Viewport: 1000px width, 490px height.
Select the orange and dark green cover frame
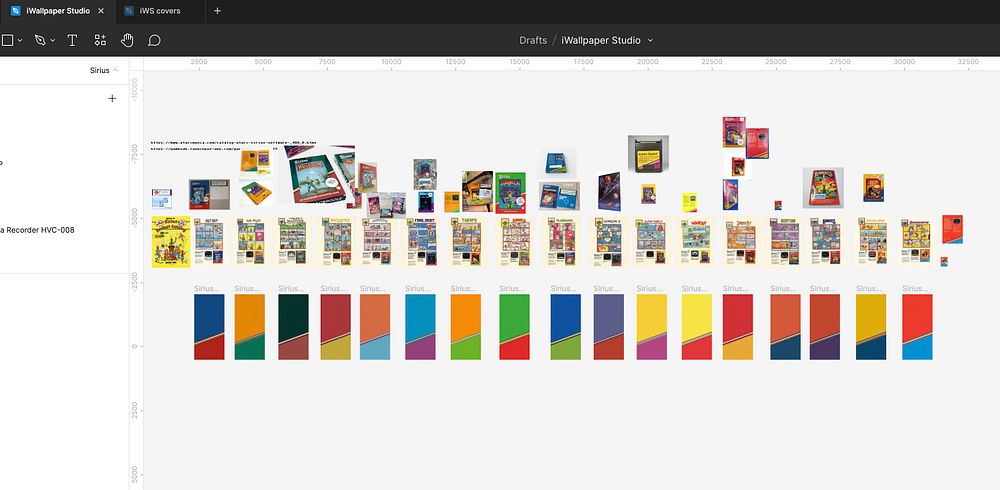coord(249,327)
